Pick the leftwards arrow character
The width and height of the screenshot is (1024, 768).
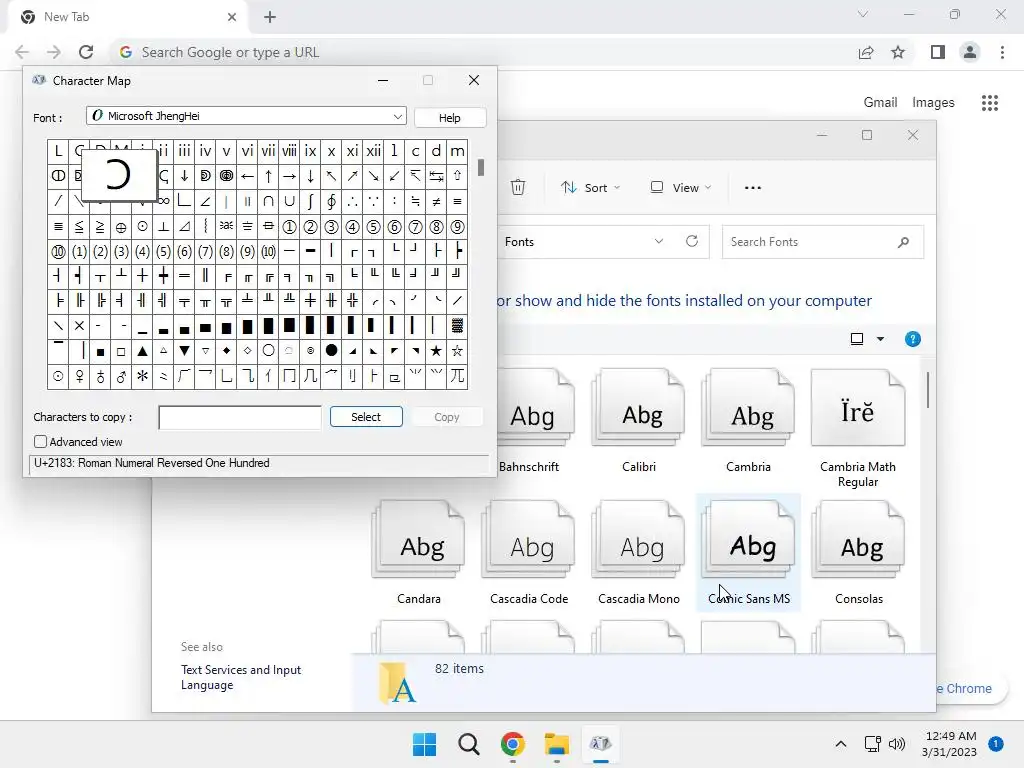pyautogui.click(x=247, y=176)
